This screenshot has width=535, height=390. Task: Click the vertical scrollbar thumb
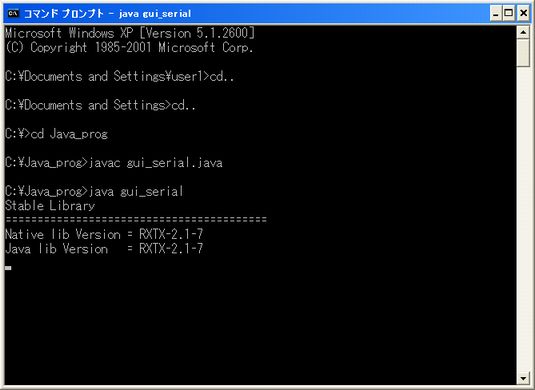point(523,53)
